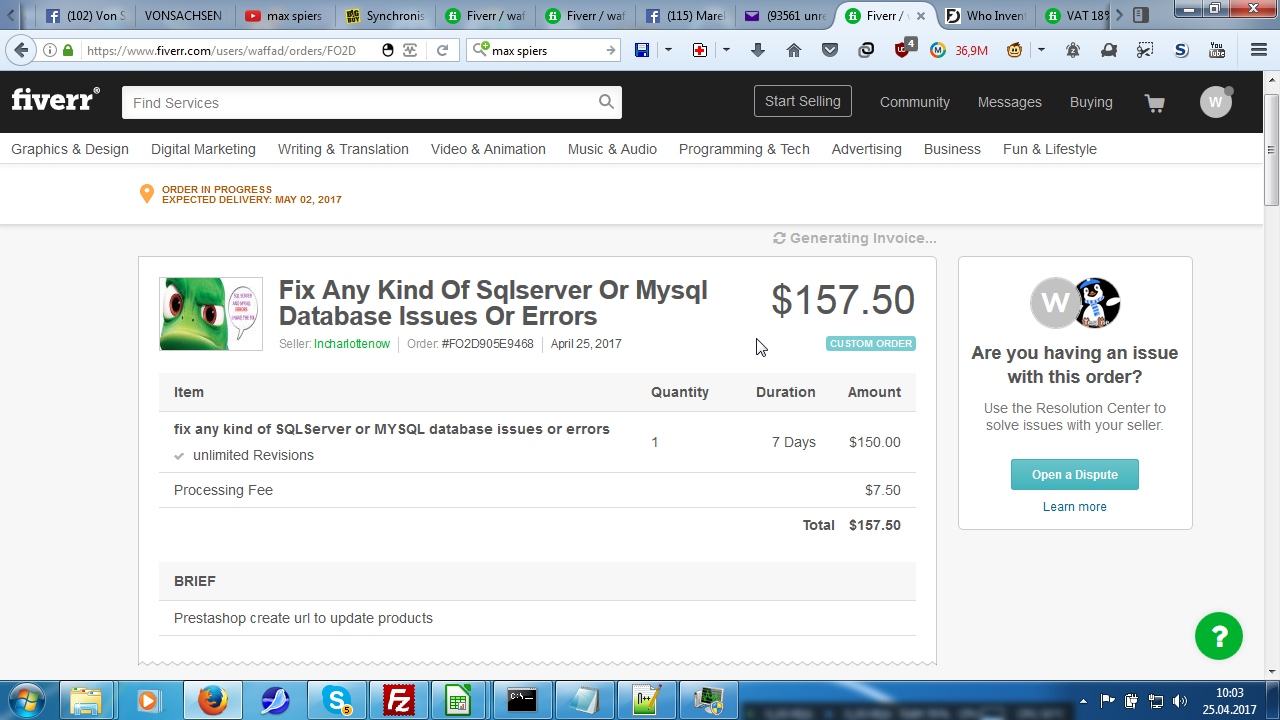Open the Fiverr shopping cart

point(1155,103)
